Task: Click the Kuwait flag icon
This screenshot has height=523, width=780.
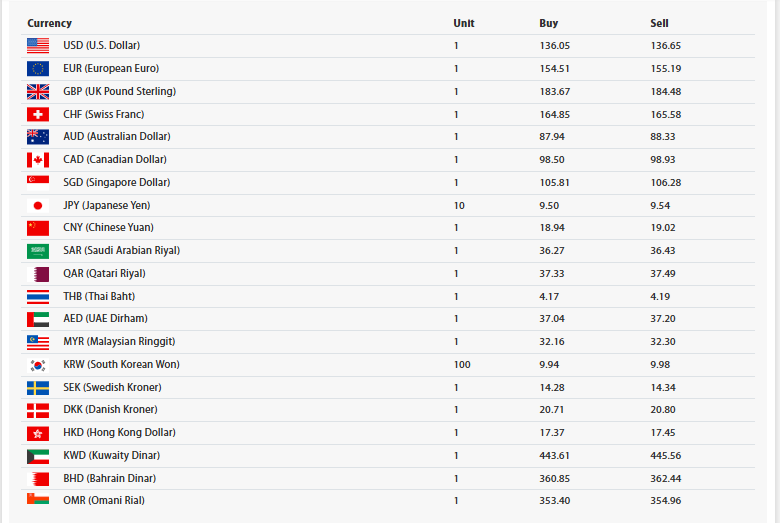Action: 38,456
